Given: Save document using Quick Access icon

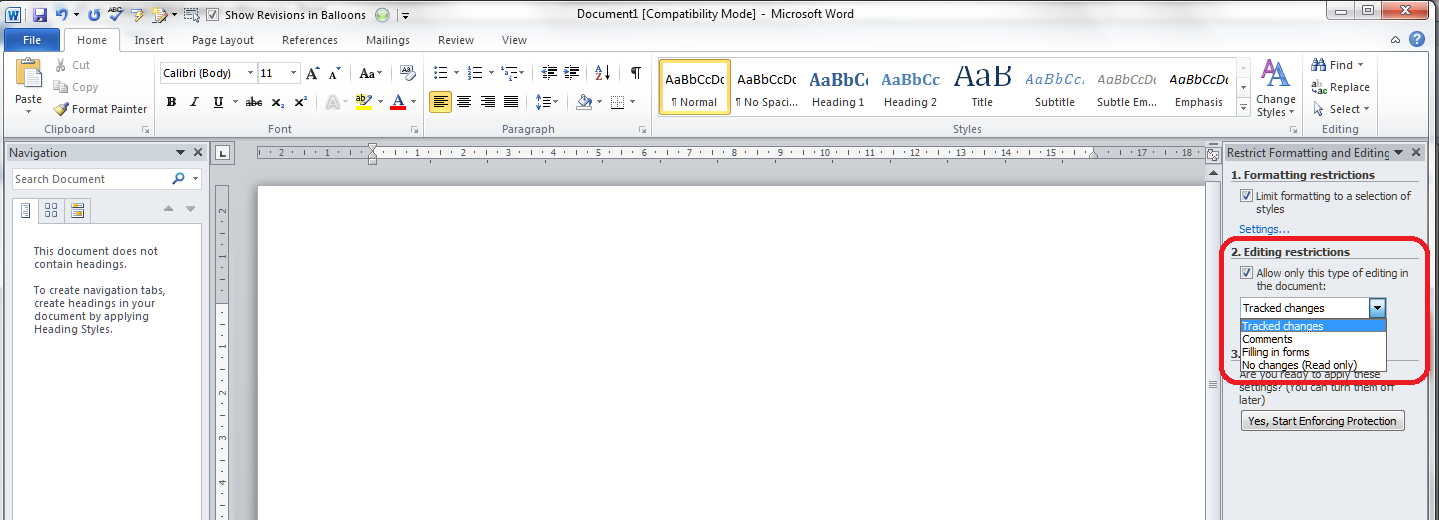Looking at the screenshot, I should 40,15.
